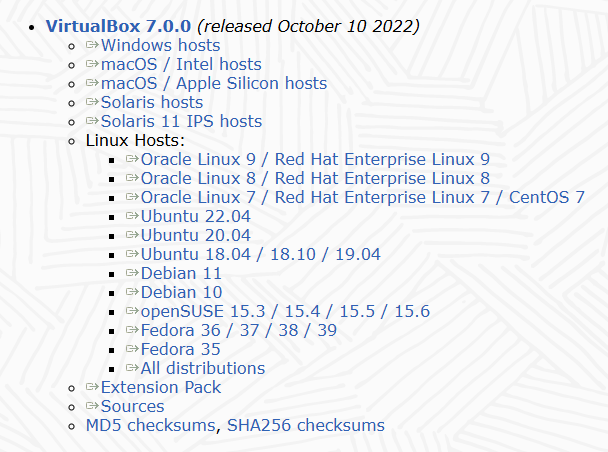The width and height of the screenshot is (608, 452).
Task: Click the external-link icon beside Fedora 35
Action: click(x=133, y=349)
